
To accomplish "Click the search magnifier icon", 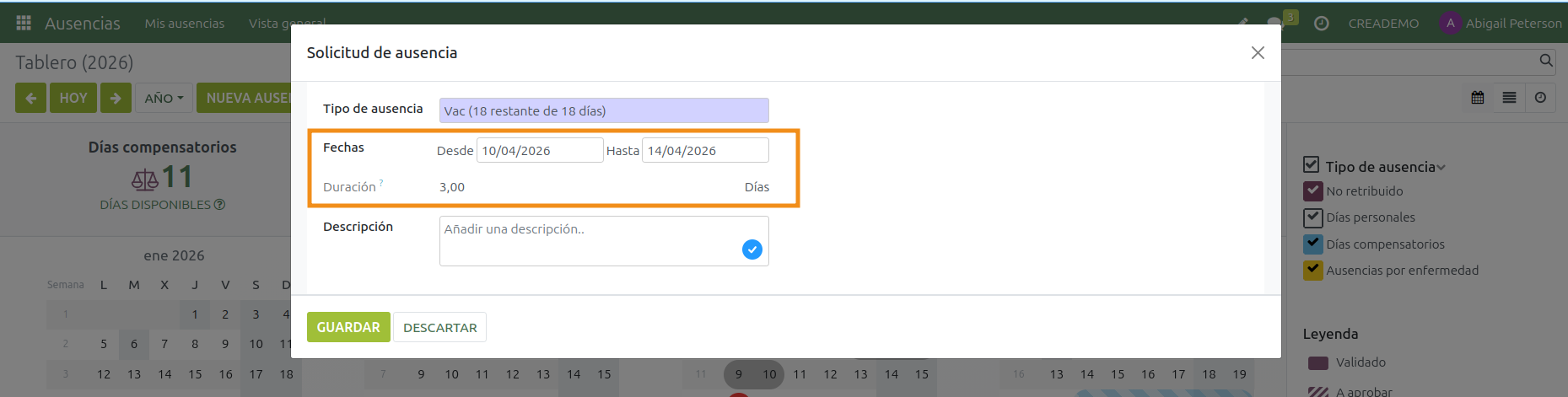I will coord(1545,61).
